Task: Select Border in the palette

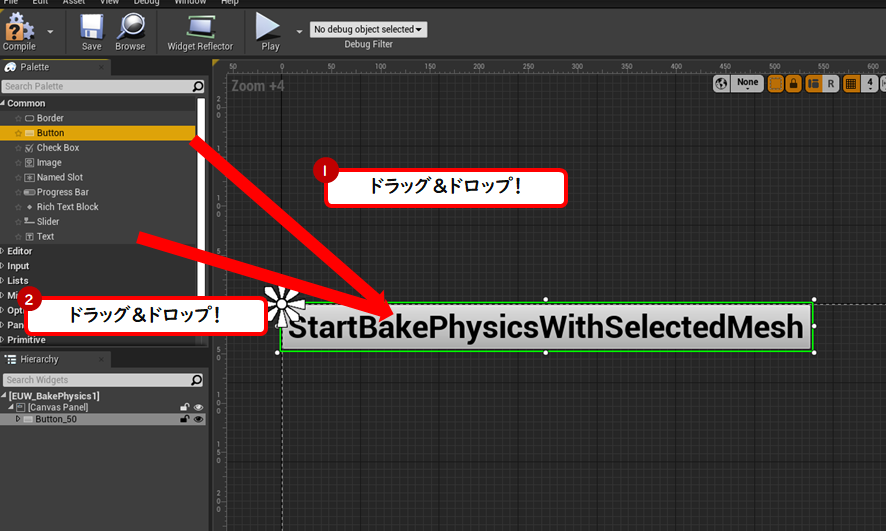Action: pos(50,118)
